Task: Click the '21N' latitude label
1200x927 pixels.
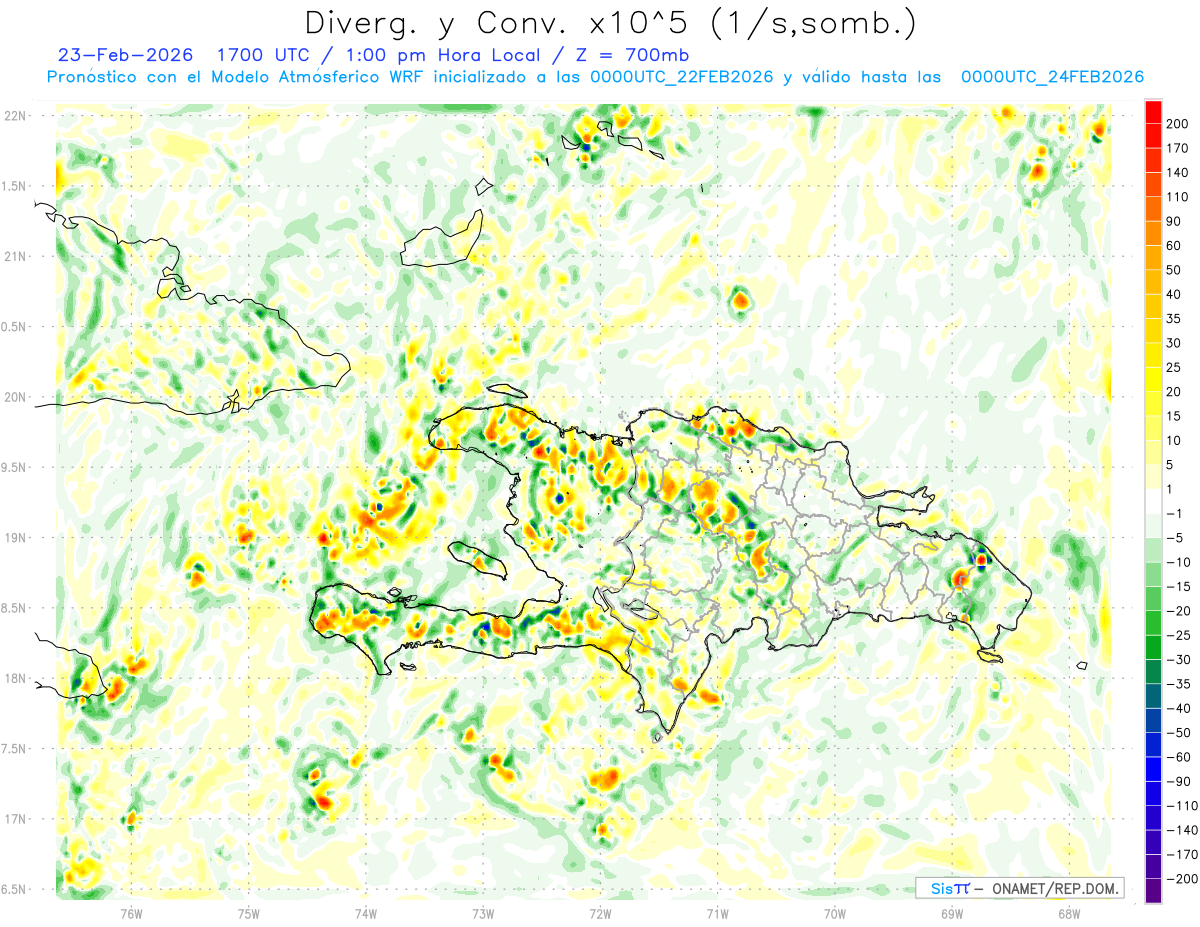Action: (14, 256)
